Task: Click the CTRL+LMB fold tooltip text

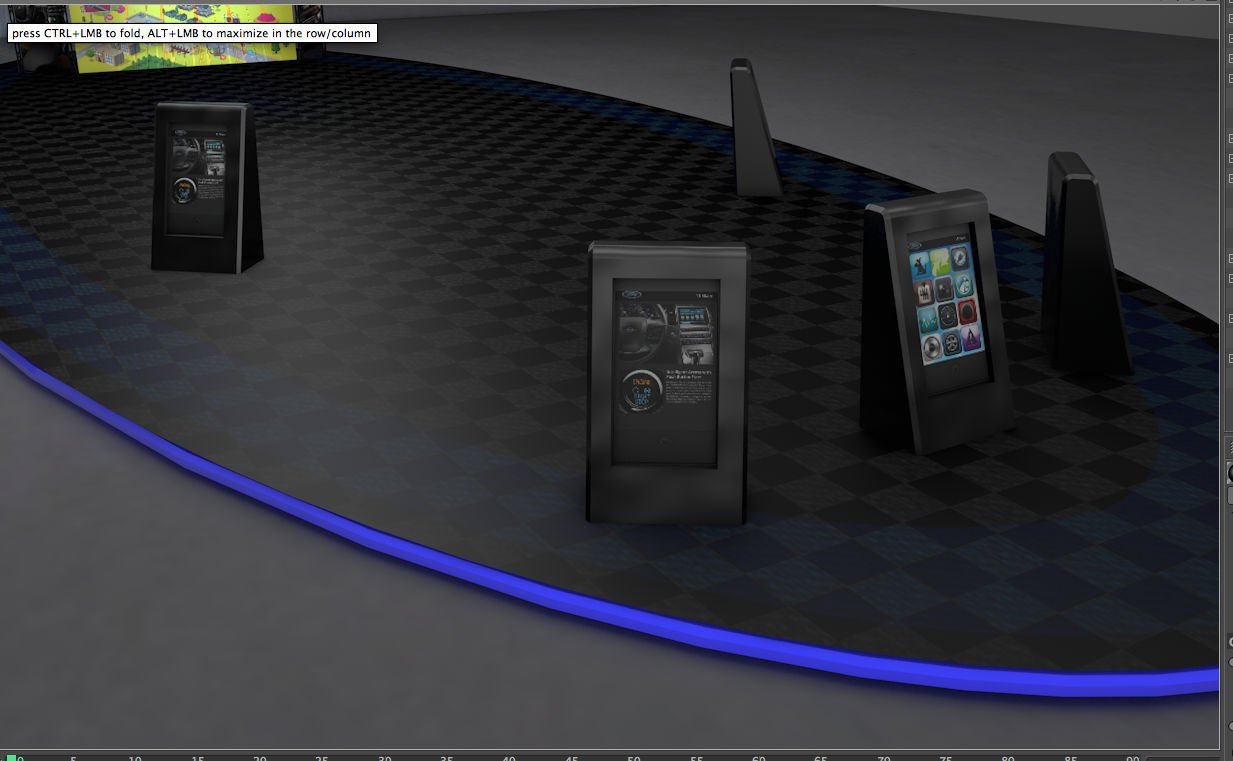Action: click(x=192, y=33)
